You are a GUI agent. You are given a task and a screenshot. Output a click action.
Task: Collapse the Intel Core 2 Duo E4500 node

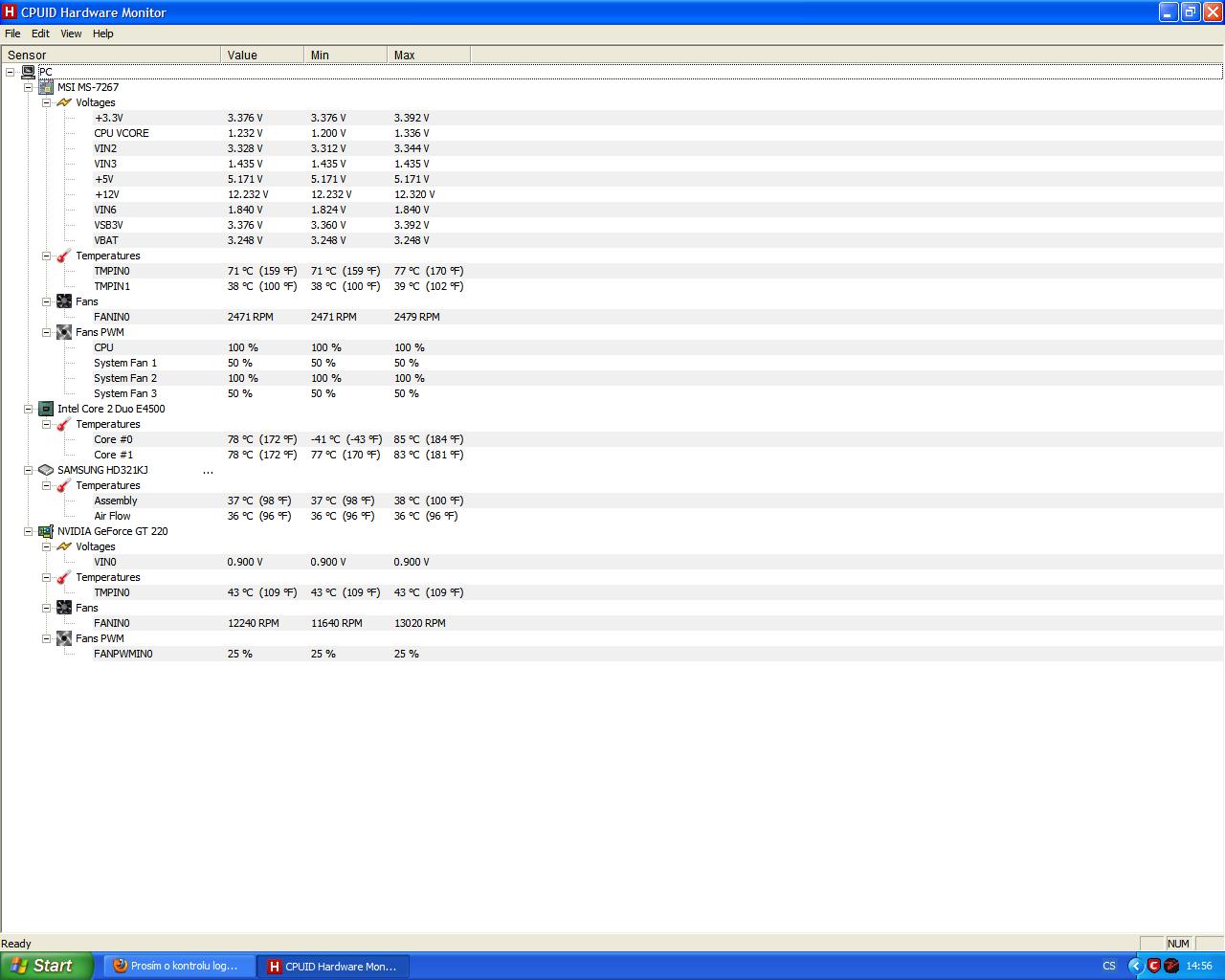[28, 409]
